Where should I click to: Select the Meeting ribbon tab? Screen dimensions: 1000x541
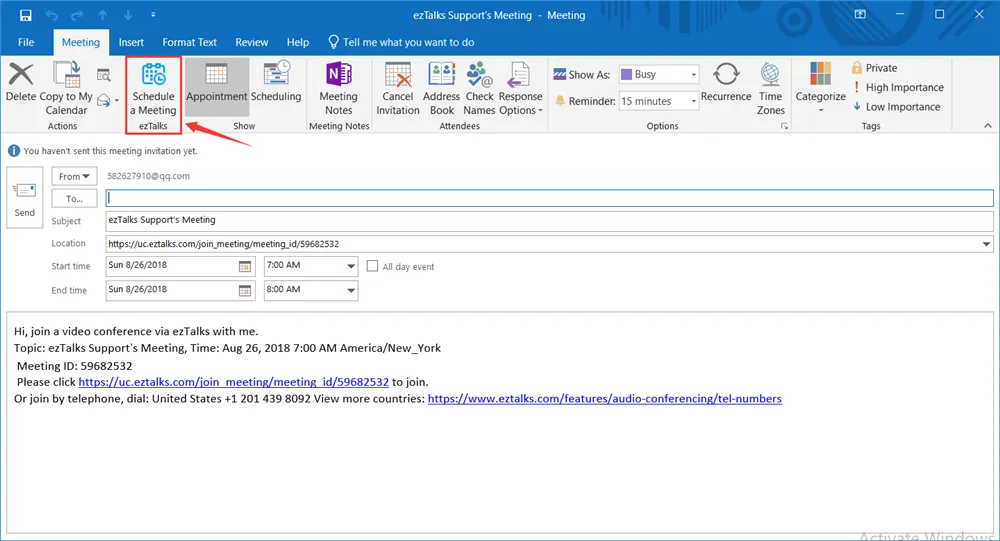(x=80, y=42)
